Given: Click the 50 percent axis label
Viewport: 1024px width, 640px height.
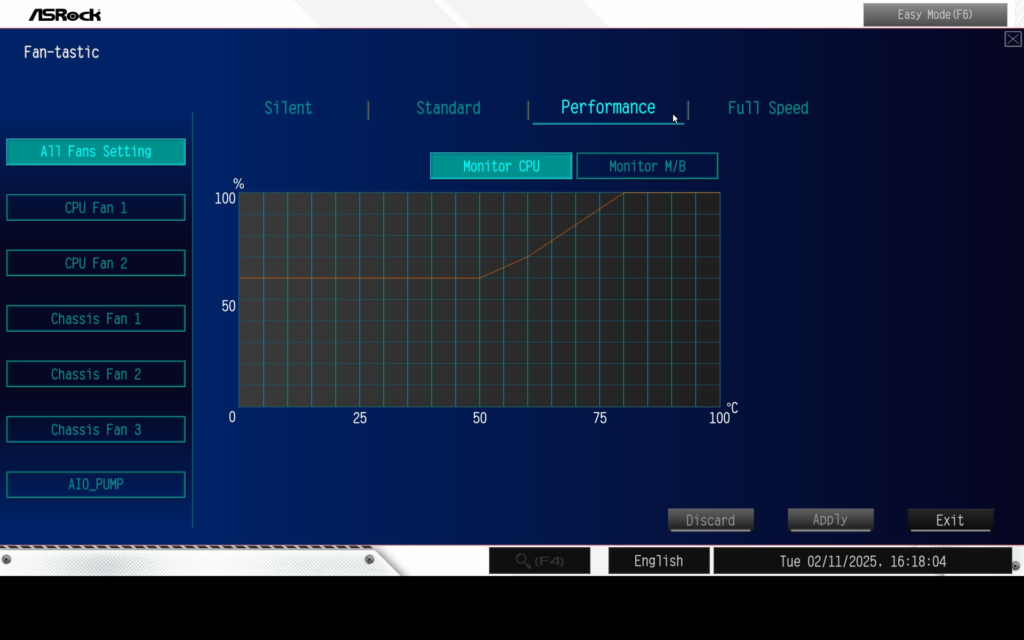Looking at the screenshot, I should point(228,306).
